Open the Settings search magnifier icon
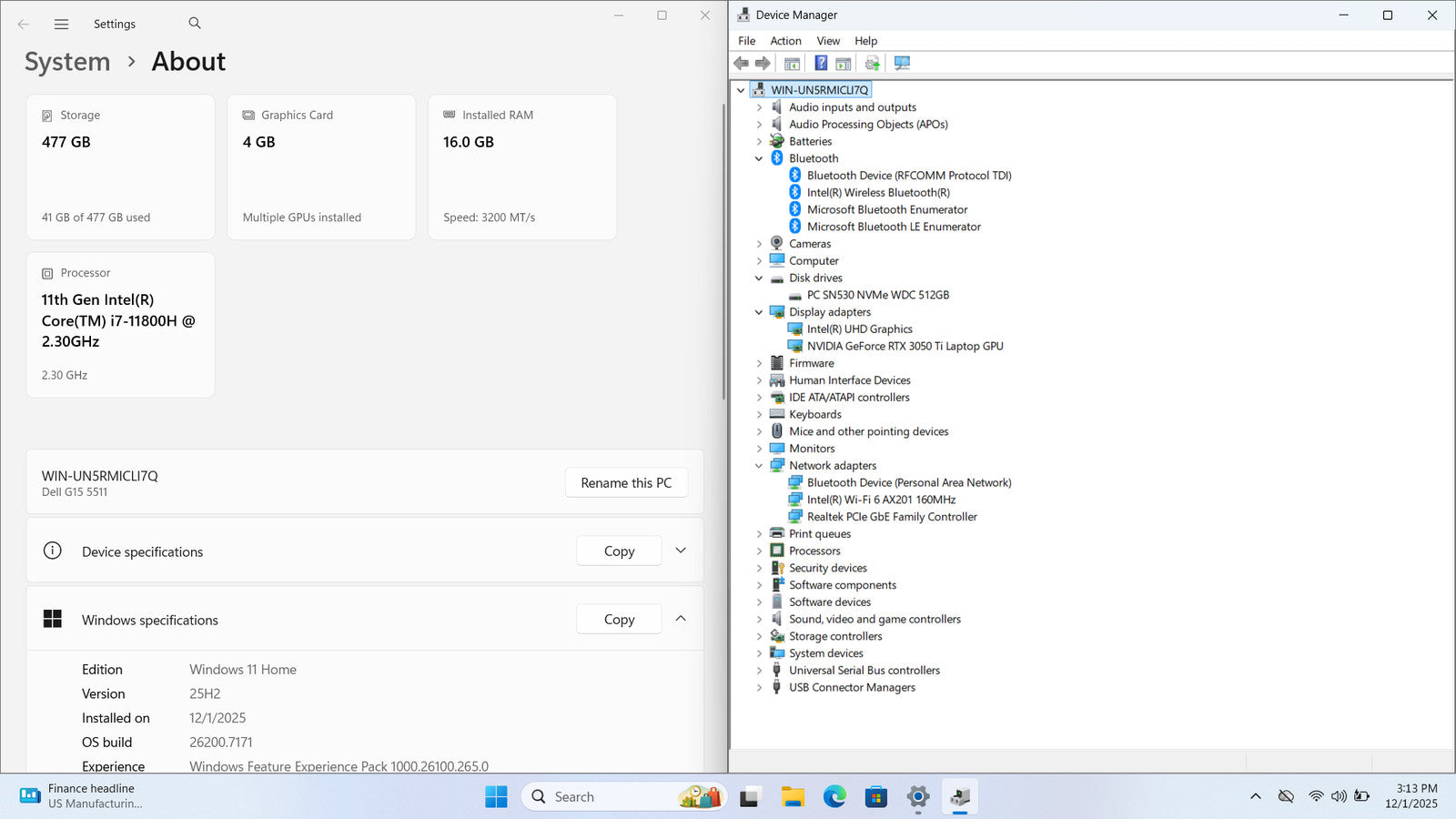This screenshot has height=819, width=1456. click(195, 24)
